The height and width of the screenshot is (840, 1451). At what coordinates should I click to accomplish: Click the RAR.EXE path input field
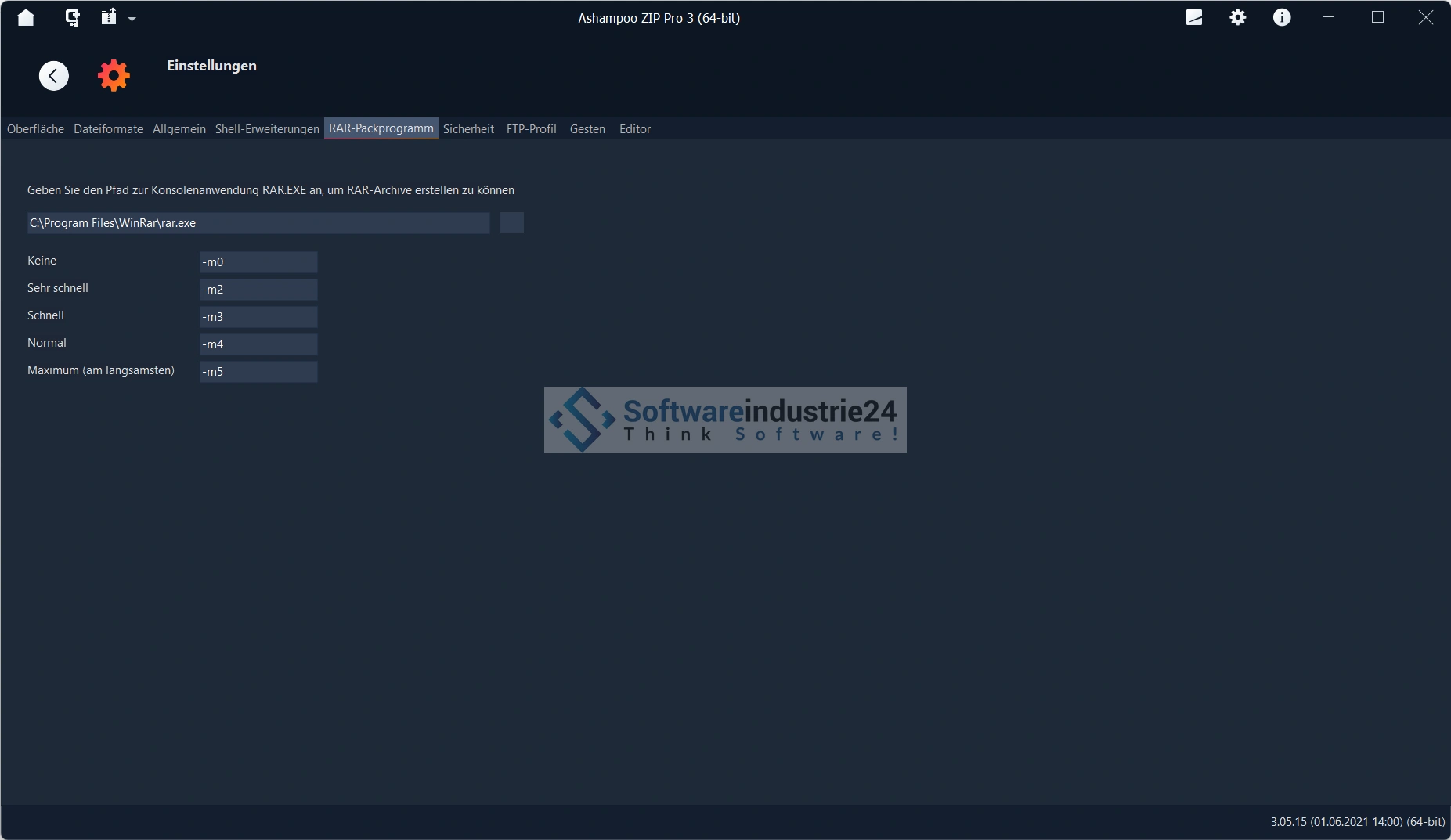[258, 223]
